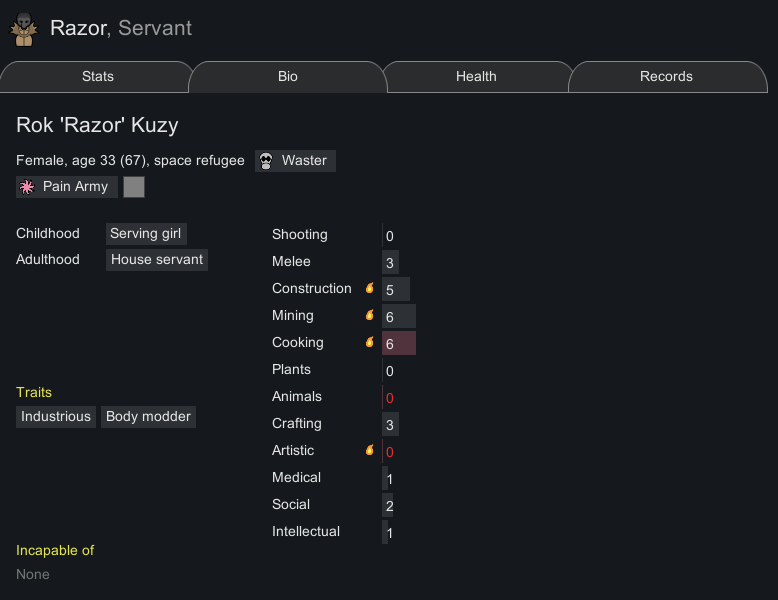Click the gray ideology color swatch
The image size is (778, 600).
click(134, 187)
